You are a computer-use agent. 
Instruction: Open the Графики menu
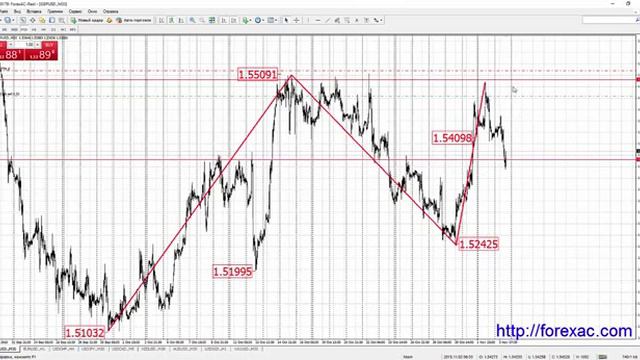55,11
